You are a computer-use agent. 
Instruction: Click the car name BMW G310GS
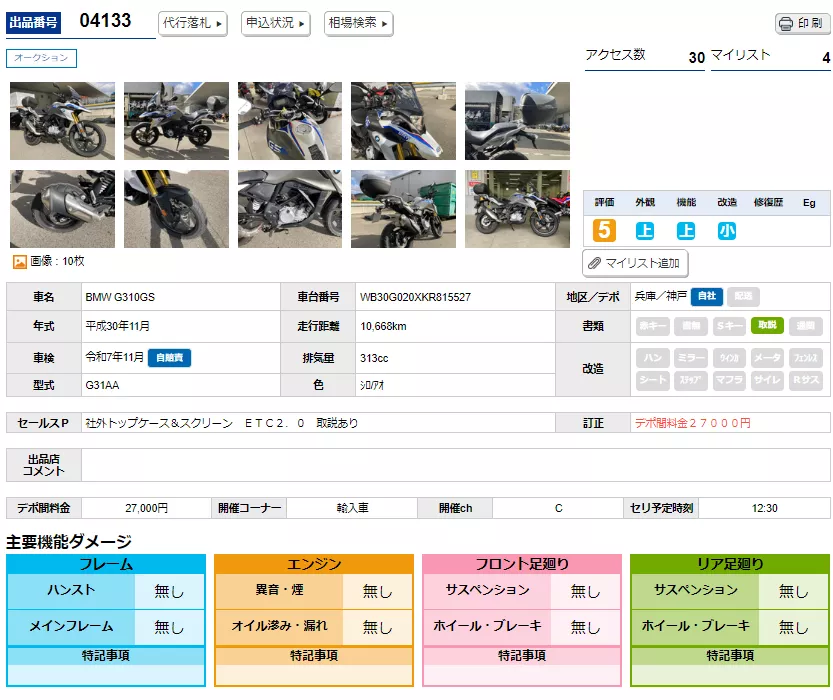[x=120, y=297]
